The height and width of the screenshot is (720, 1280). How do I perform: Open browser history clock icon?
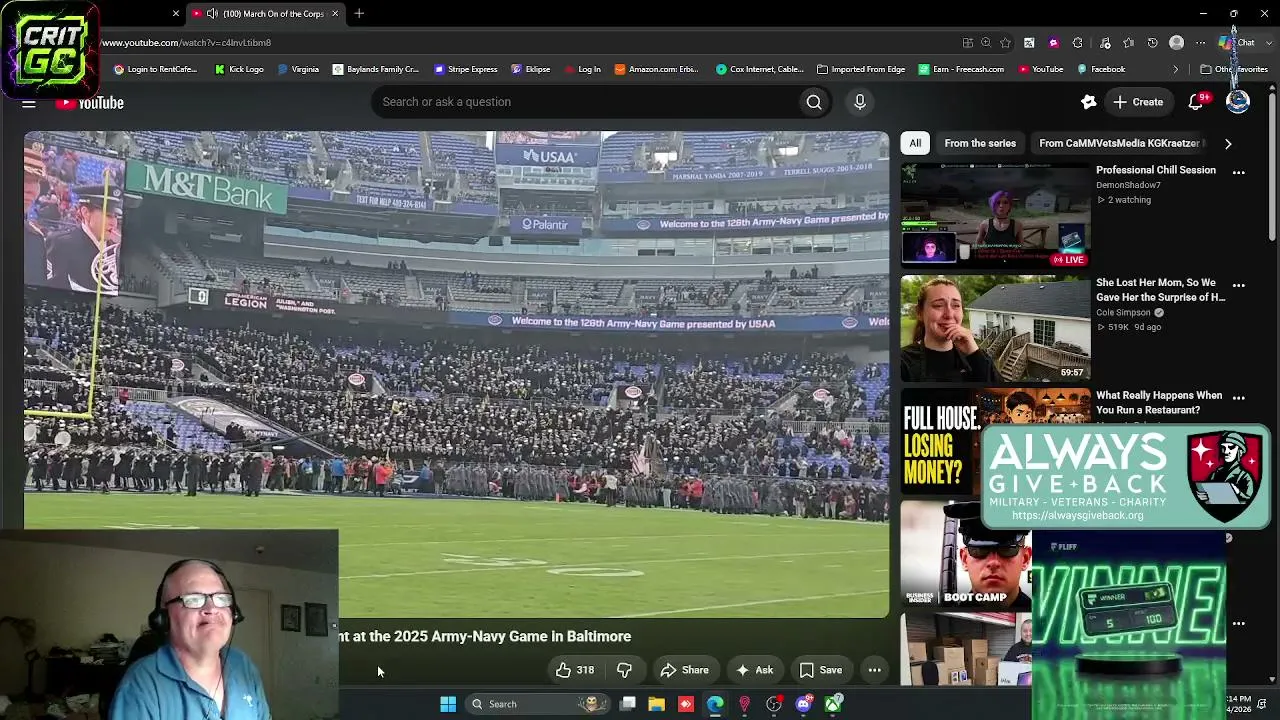click(x=1152, y=43)
